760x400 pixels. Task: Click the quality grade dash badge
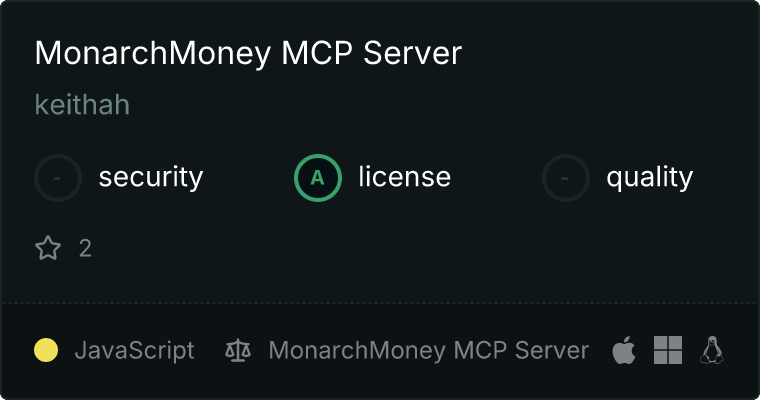coord(566,178)
